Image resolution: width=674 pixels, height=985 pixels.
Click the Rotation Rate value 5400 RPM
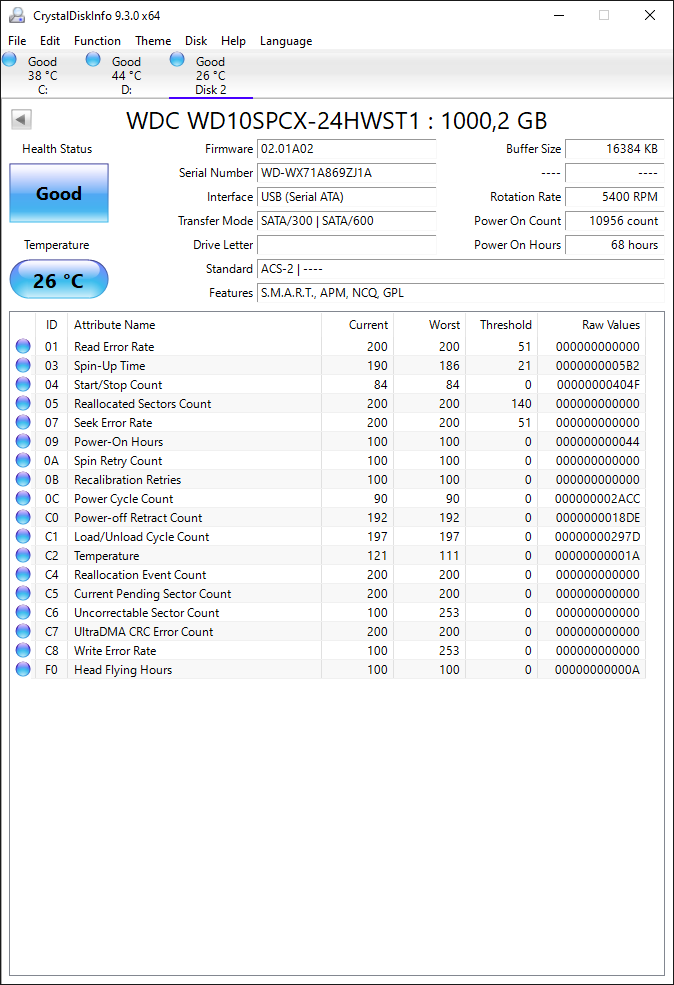614,197
